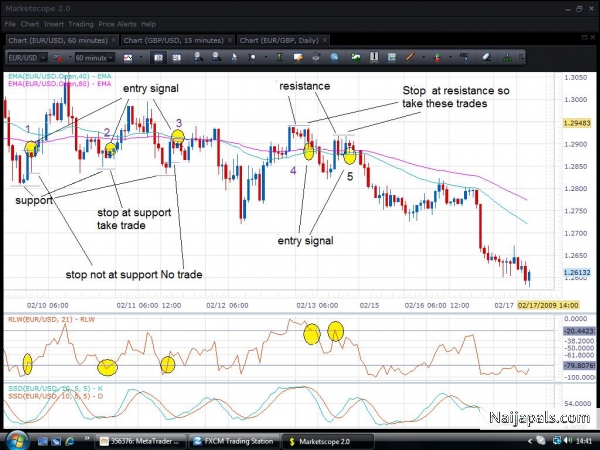Click the EMA 40 indicator label
The width and height of the screenshot is (600, 450).
(60, 77)
